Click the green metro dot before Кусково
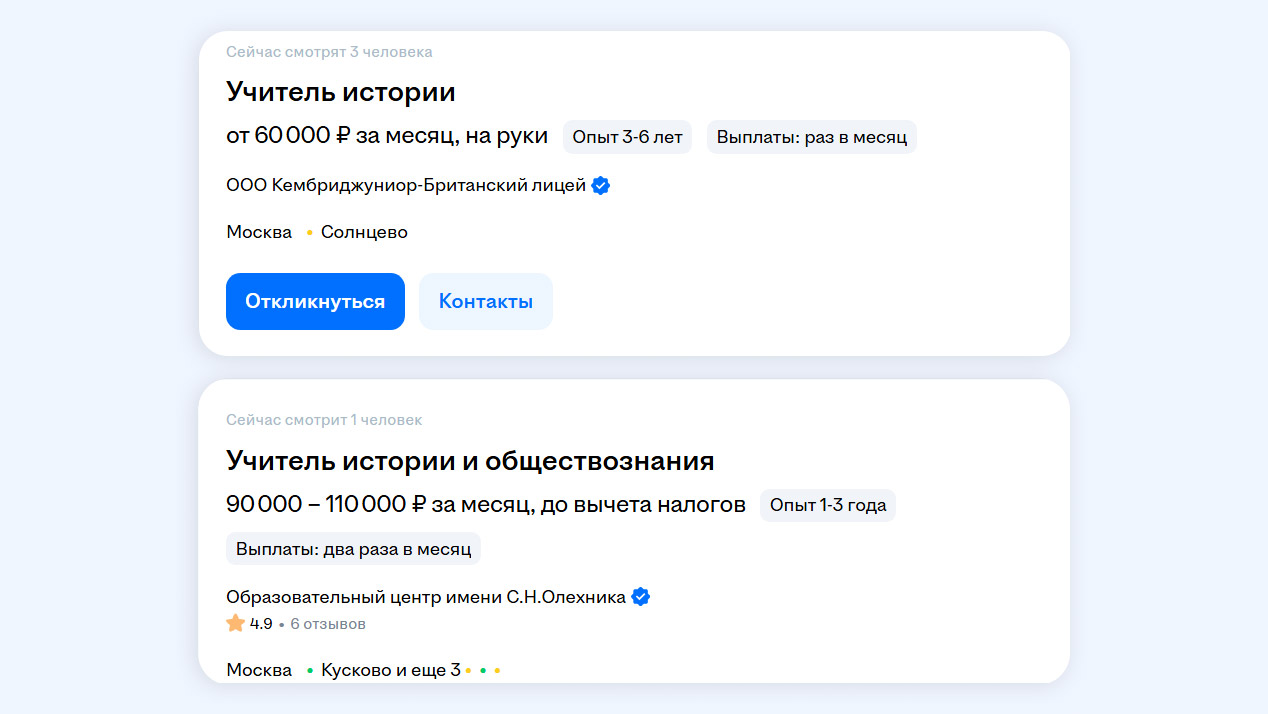This screenshot has width=1268, height=714. coord(310,670)
